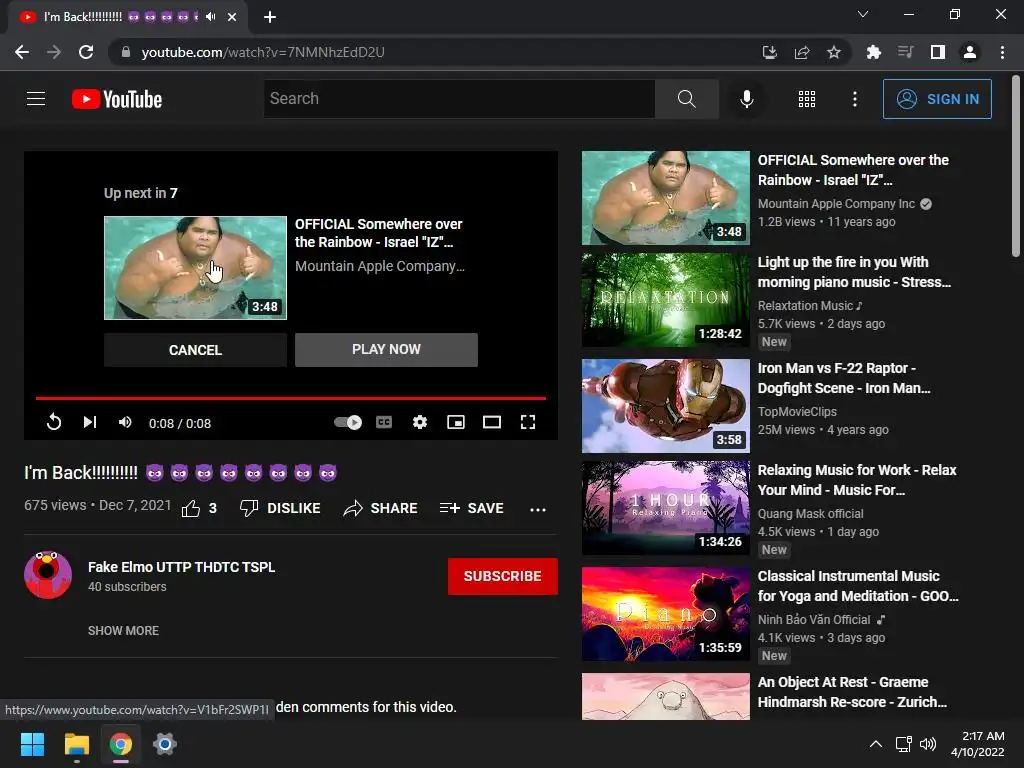Viewport: 1024px width, 768px height.
Task: Focus the YouTube search field
Action: pos(459,99)
